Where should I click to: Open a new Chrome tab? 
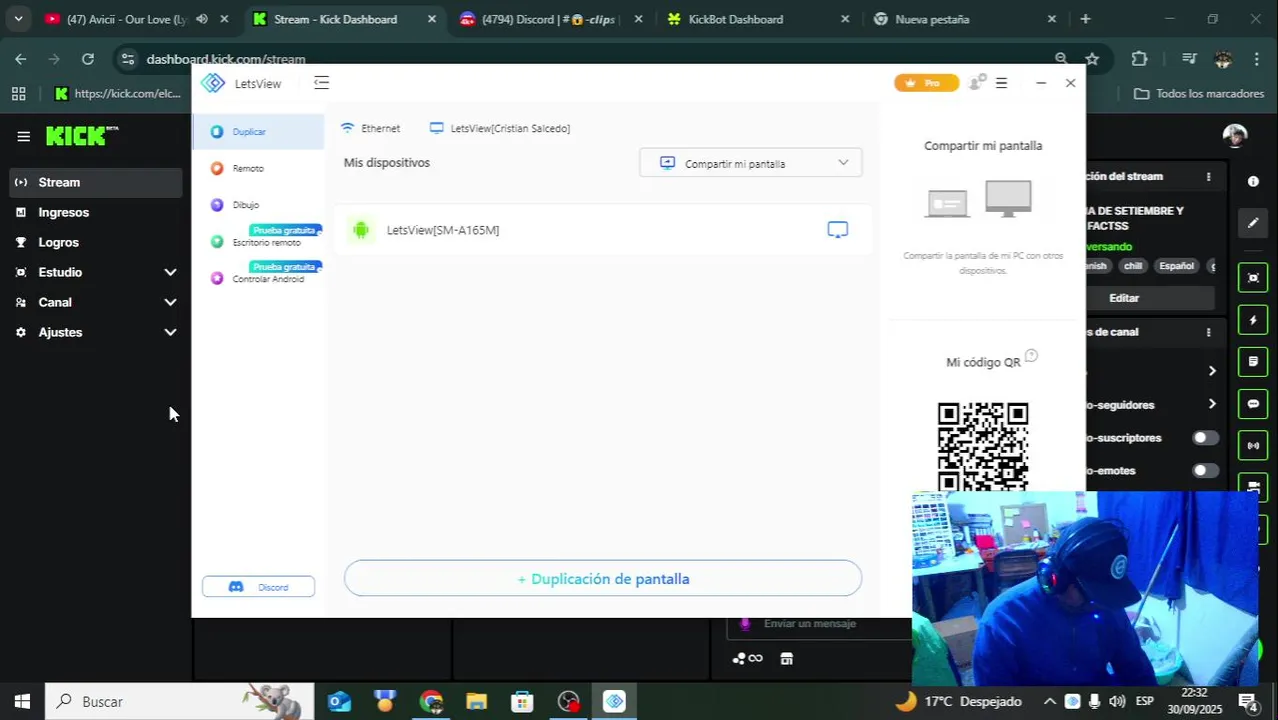[x=1085, y=19]
